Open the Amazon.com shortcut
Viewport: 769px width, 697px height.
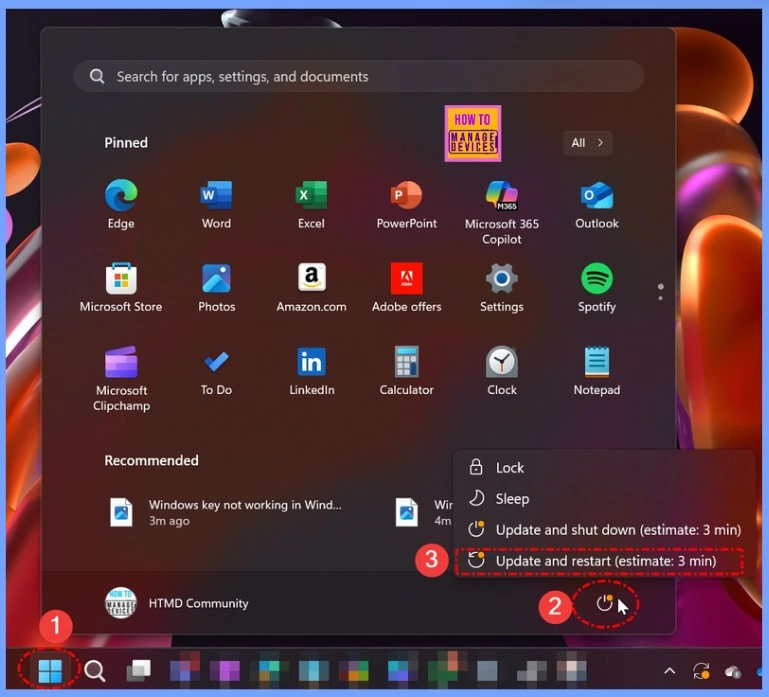point(311,287)
